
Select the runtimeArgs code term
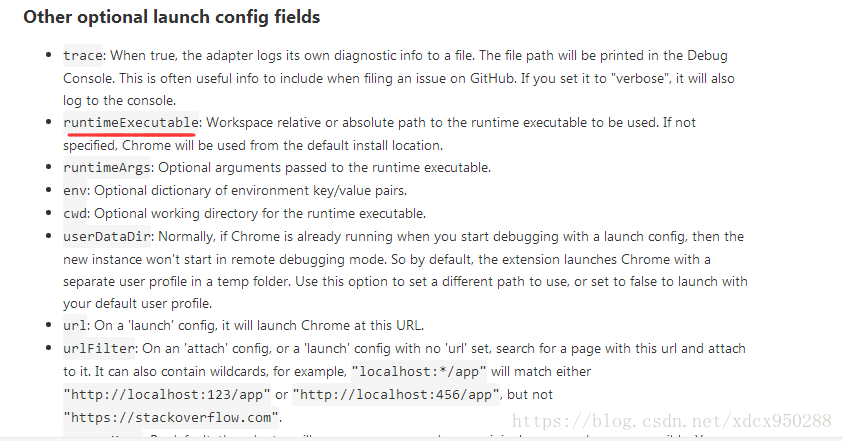(x=108, y=168)
